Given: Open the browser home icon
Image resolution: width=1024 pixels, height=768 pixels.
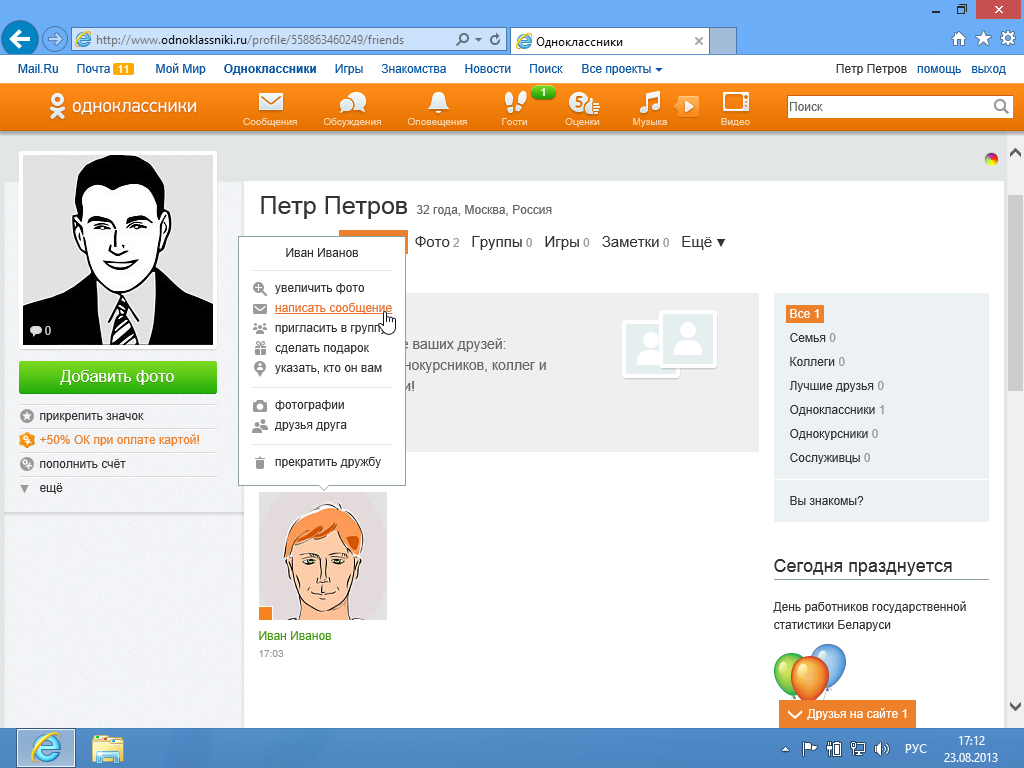Looking at the screenshot, I should 959,39.
